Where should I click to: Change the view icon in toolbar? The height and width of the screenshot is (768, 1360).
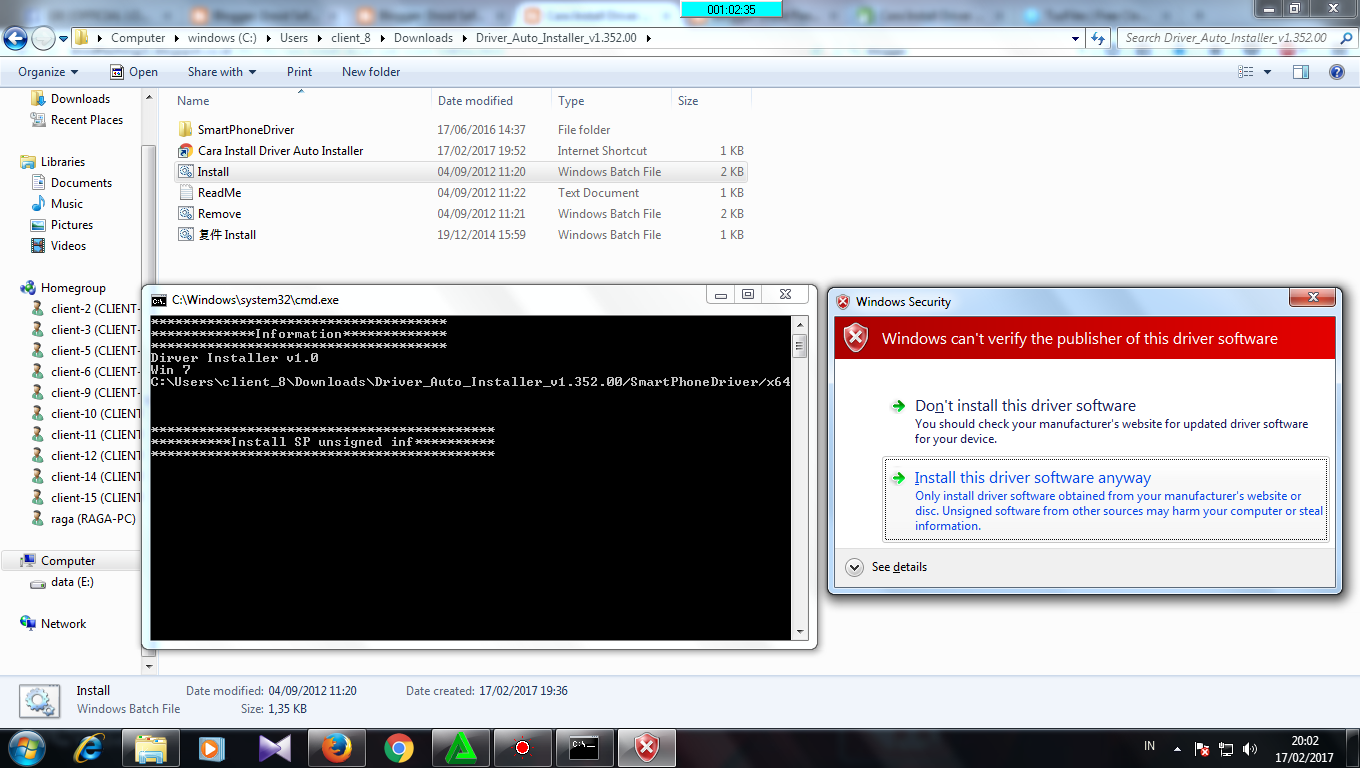pyautogui.click(x=1246, y=72)
